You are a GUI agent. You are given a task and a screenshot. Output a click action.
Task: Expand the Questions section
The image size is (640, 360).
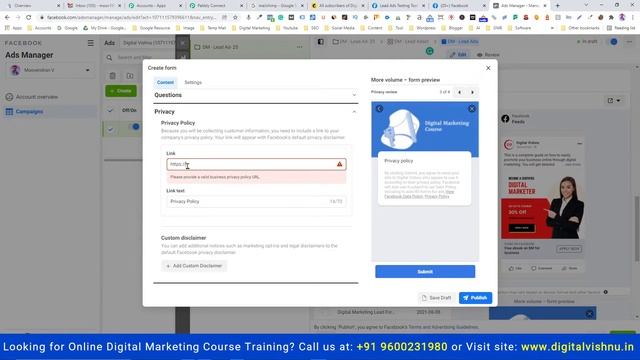coord(256,95)
